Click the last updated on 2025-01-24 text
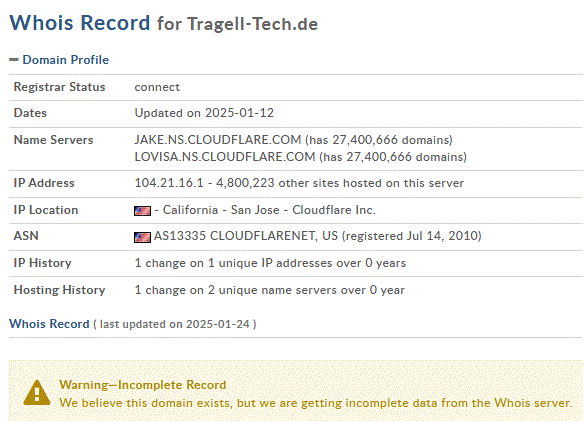 [x=175, y=324]
